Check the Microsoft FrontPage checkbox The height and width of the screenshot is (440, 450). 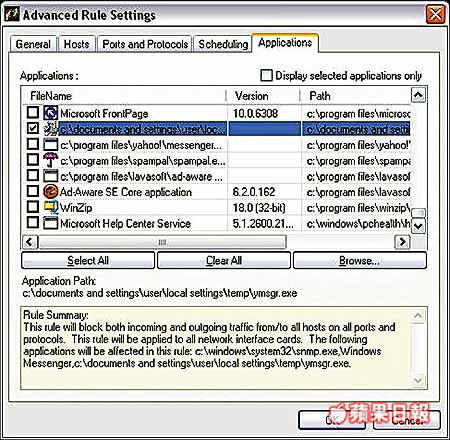tap(33, 112)
